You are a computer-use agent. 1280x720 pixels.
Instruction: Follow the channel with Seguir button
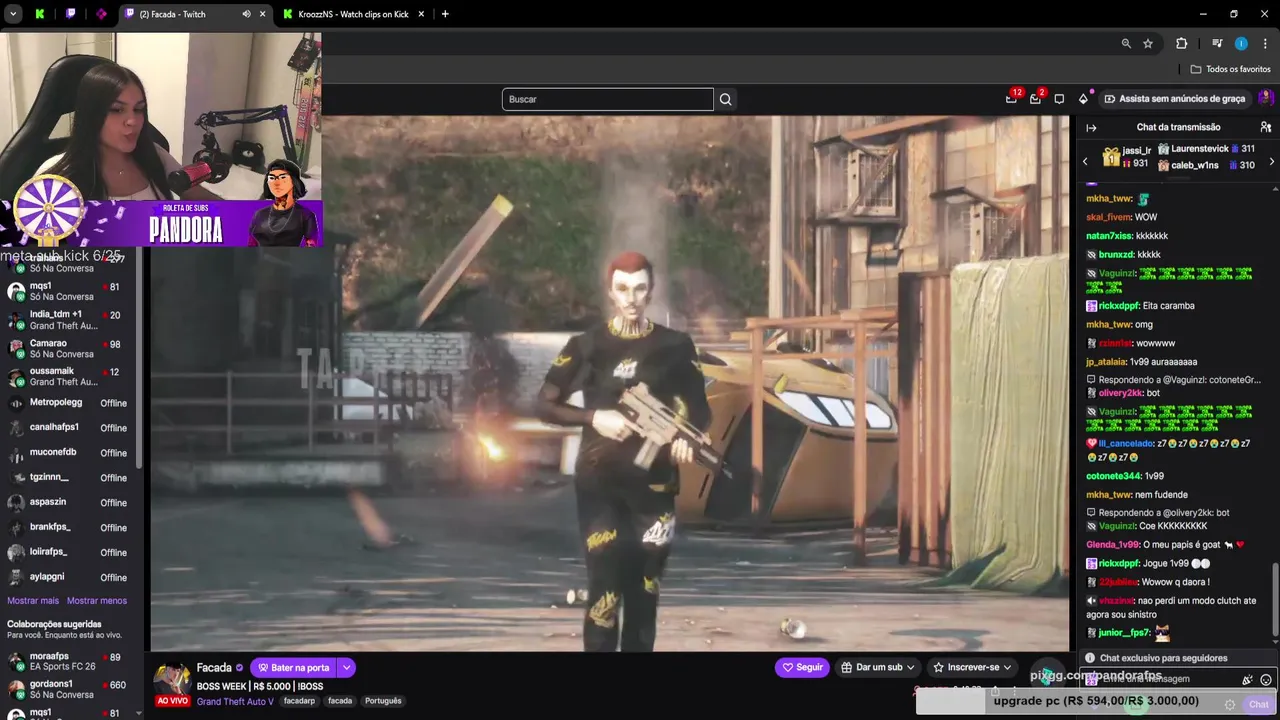click(802, 667)
